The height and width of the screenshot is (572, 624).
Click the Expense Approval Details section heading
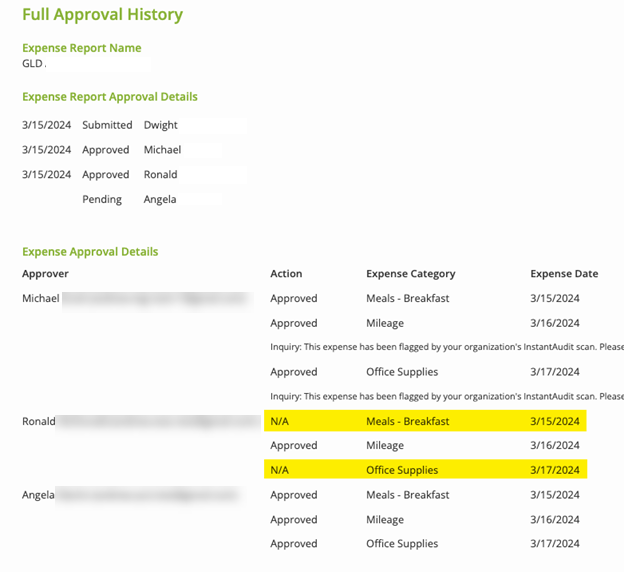click(x=90, y=252)
